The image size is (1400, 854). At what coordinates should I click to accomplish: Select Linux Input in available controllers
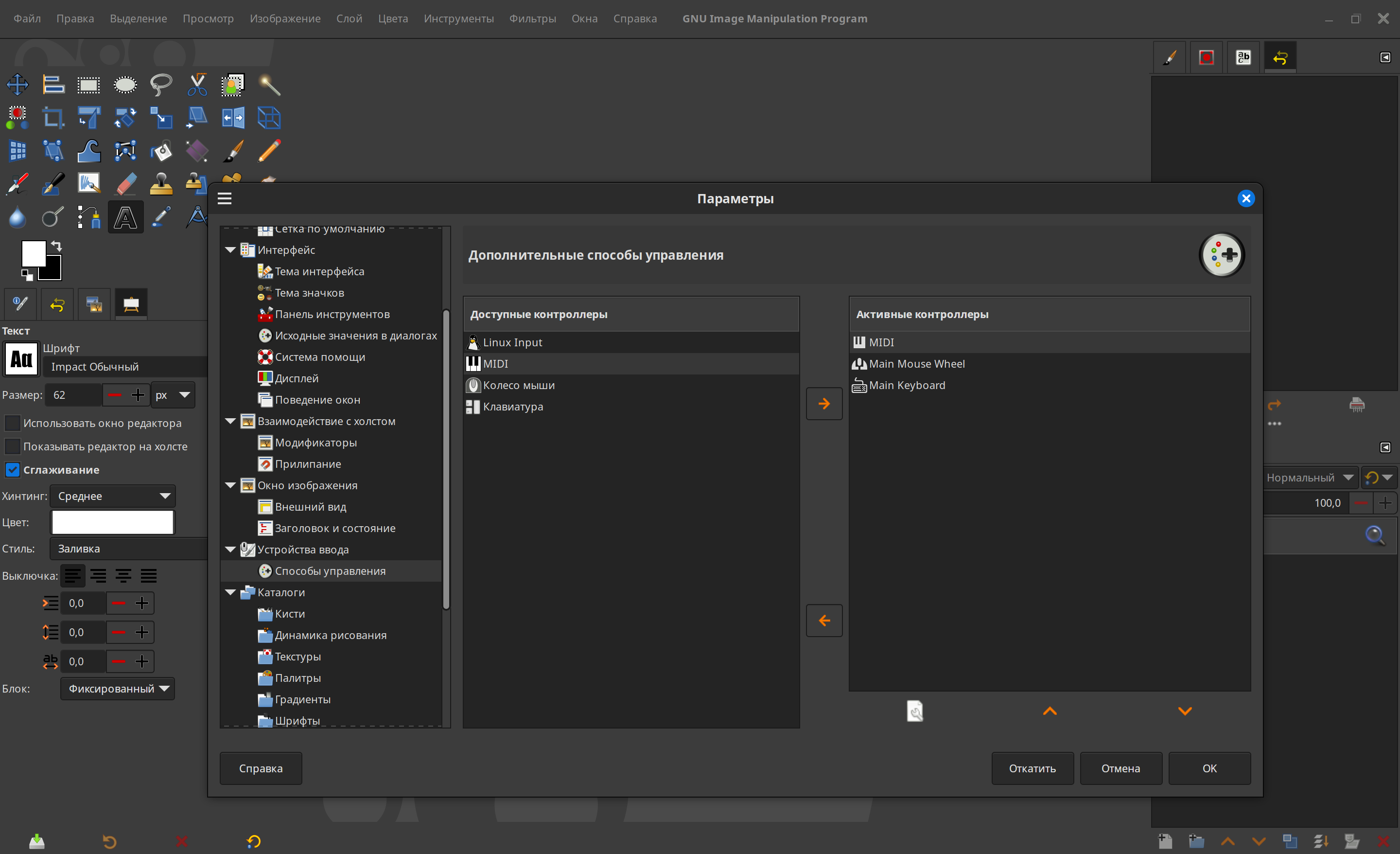[x=512, y=342]
